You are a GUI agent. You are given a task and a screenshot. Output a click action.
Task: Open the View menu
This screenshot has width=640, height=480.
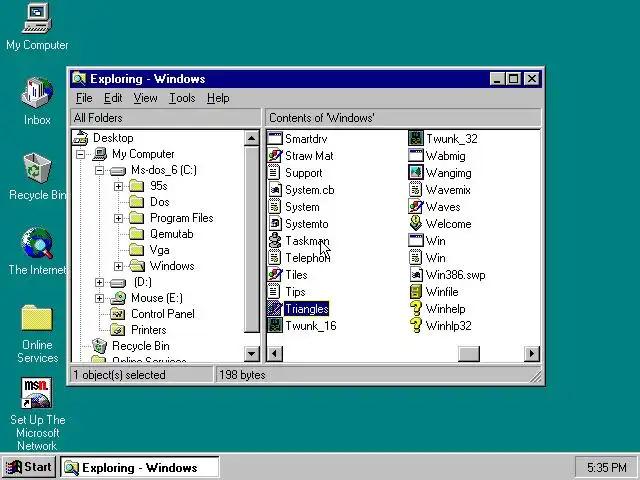(145, 98)
